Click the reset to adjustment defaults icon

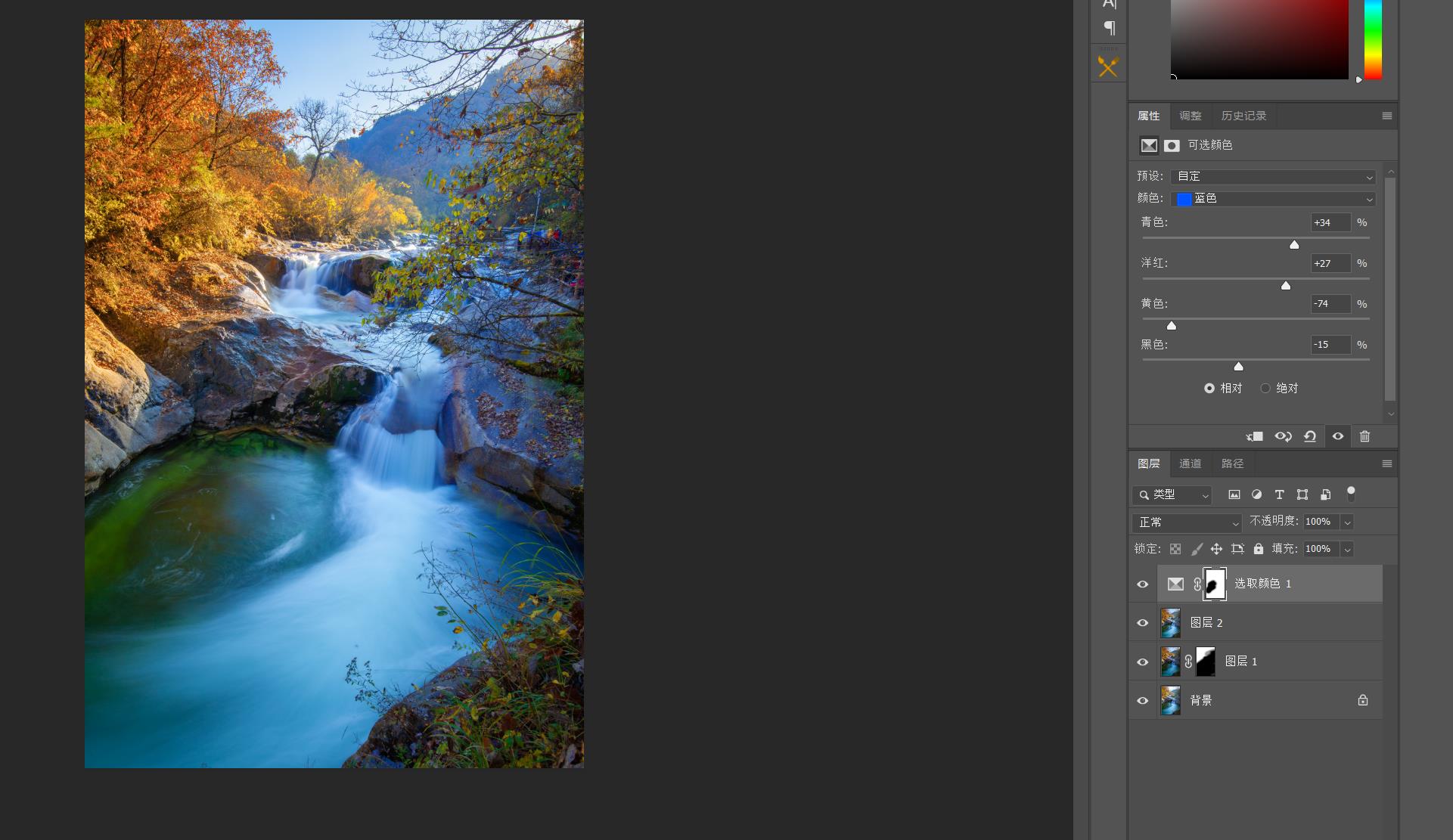pyautogui.click(x=1310, y=436)
